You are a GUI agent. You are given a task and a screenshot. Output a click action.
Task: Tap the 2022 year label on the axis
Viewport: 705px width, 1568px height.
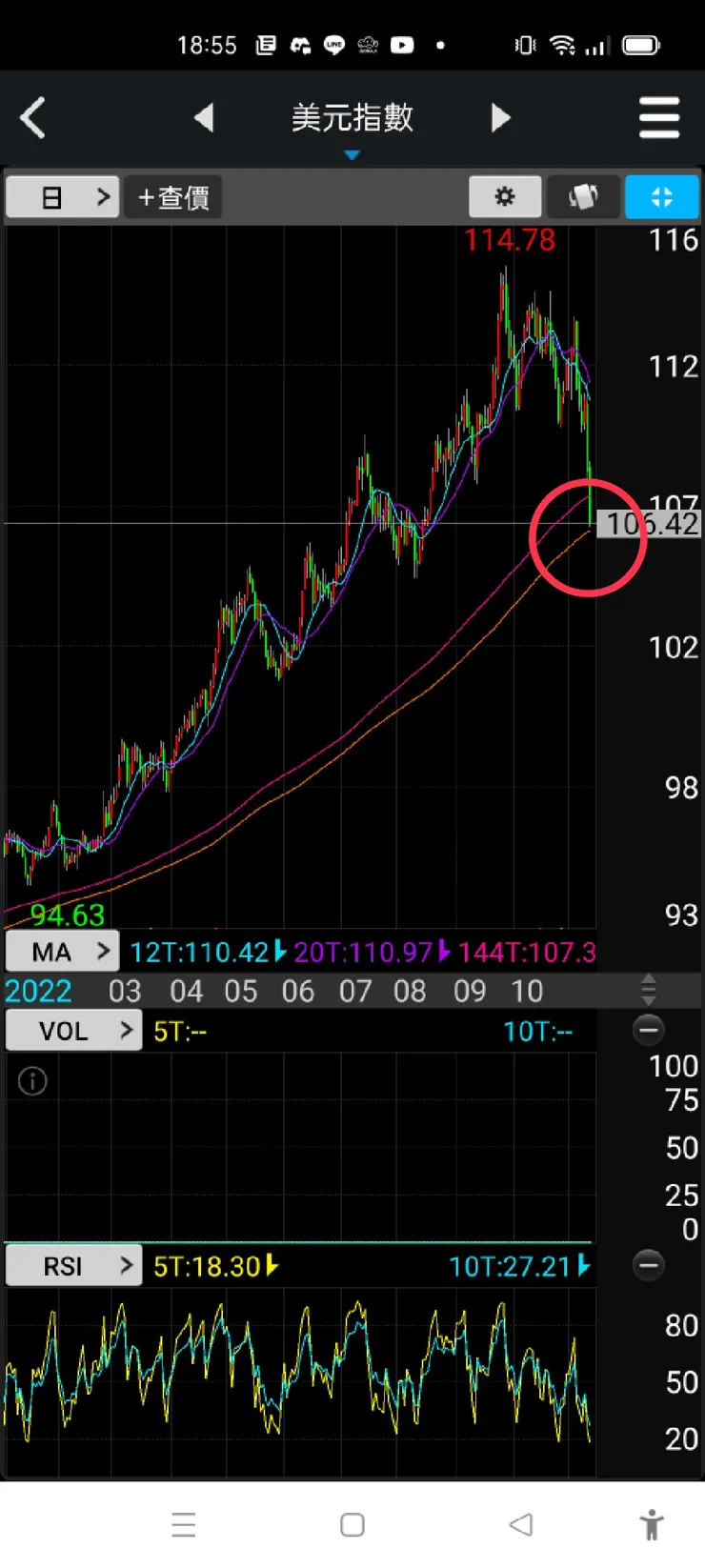click(x=38, y=991)
